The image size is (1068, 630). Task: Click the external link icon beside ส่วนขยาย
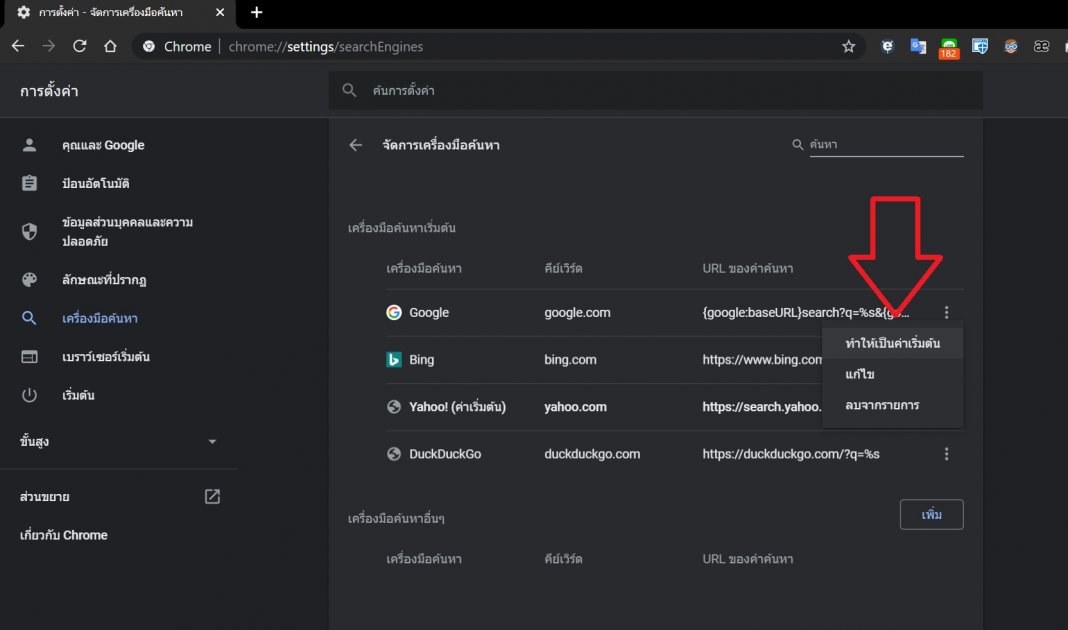click(213, 497)
